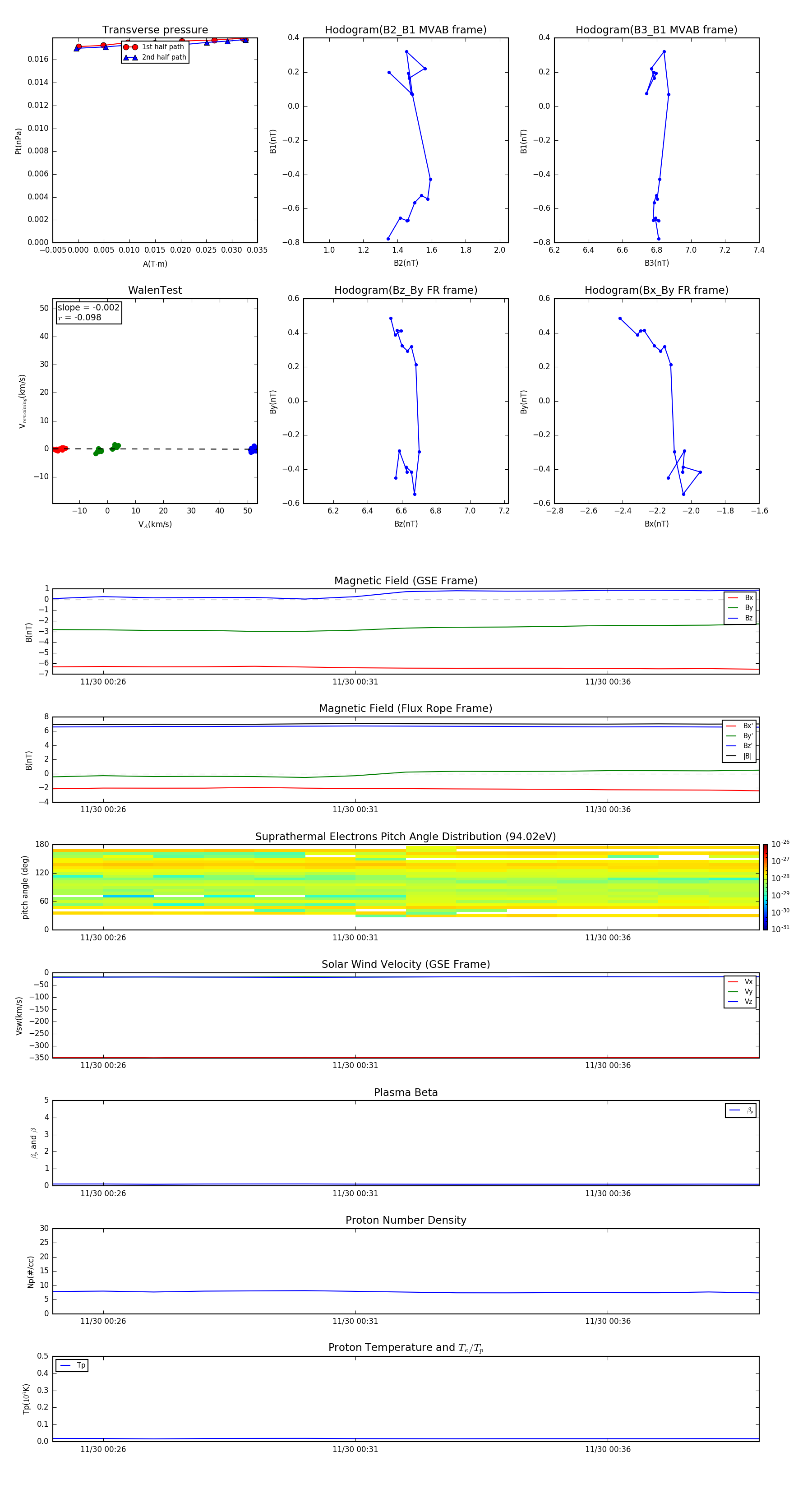Click "11/30 00:36" tick under Plasma Beta plot

[608, 1193]
